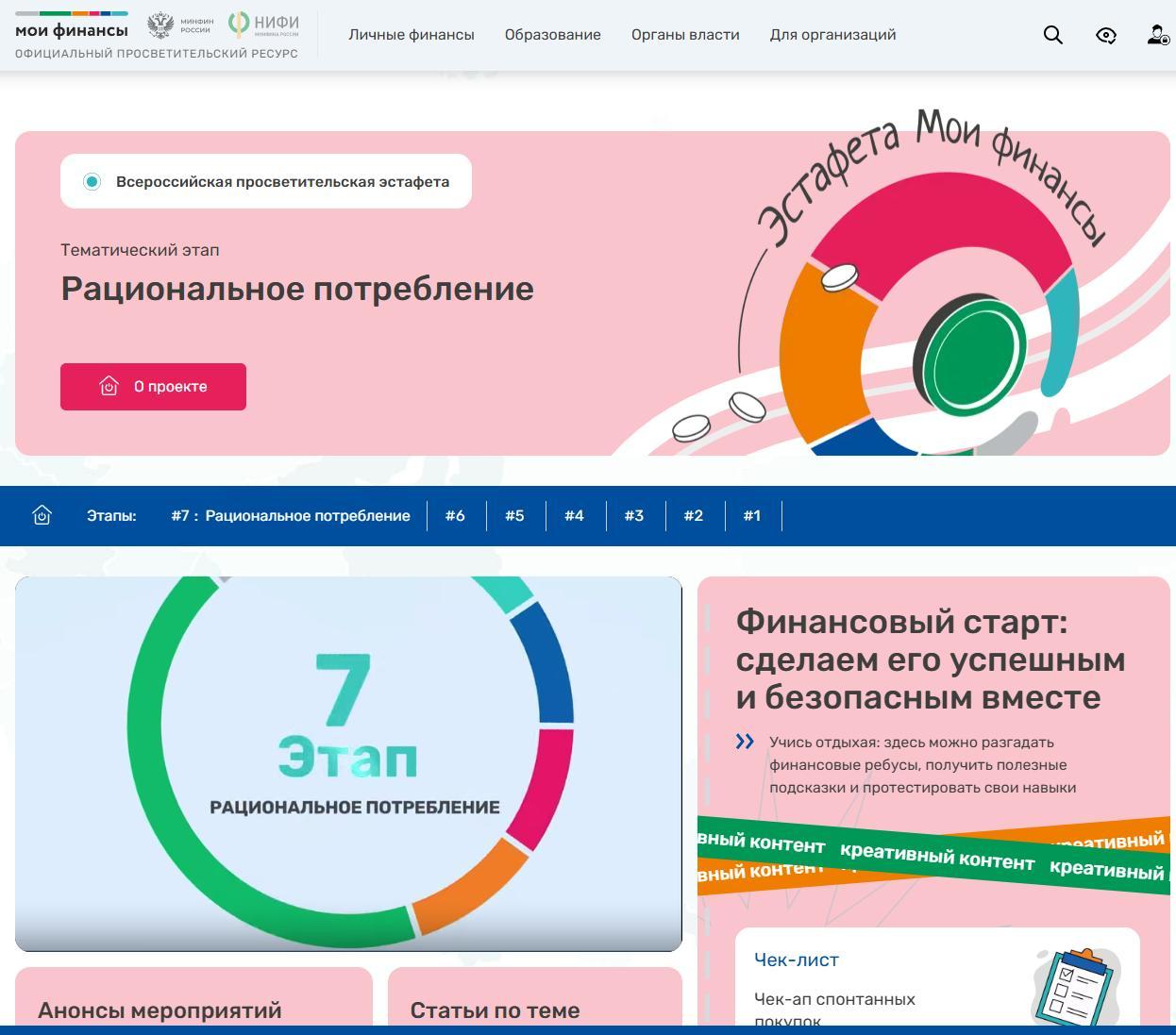Click the home icon in blue stages bar

(x=42, y=515)
